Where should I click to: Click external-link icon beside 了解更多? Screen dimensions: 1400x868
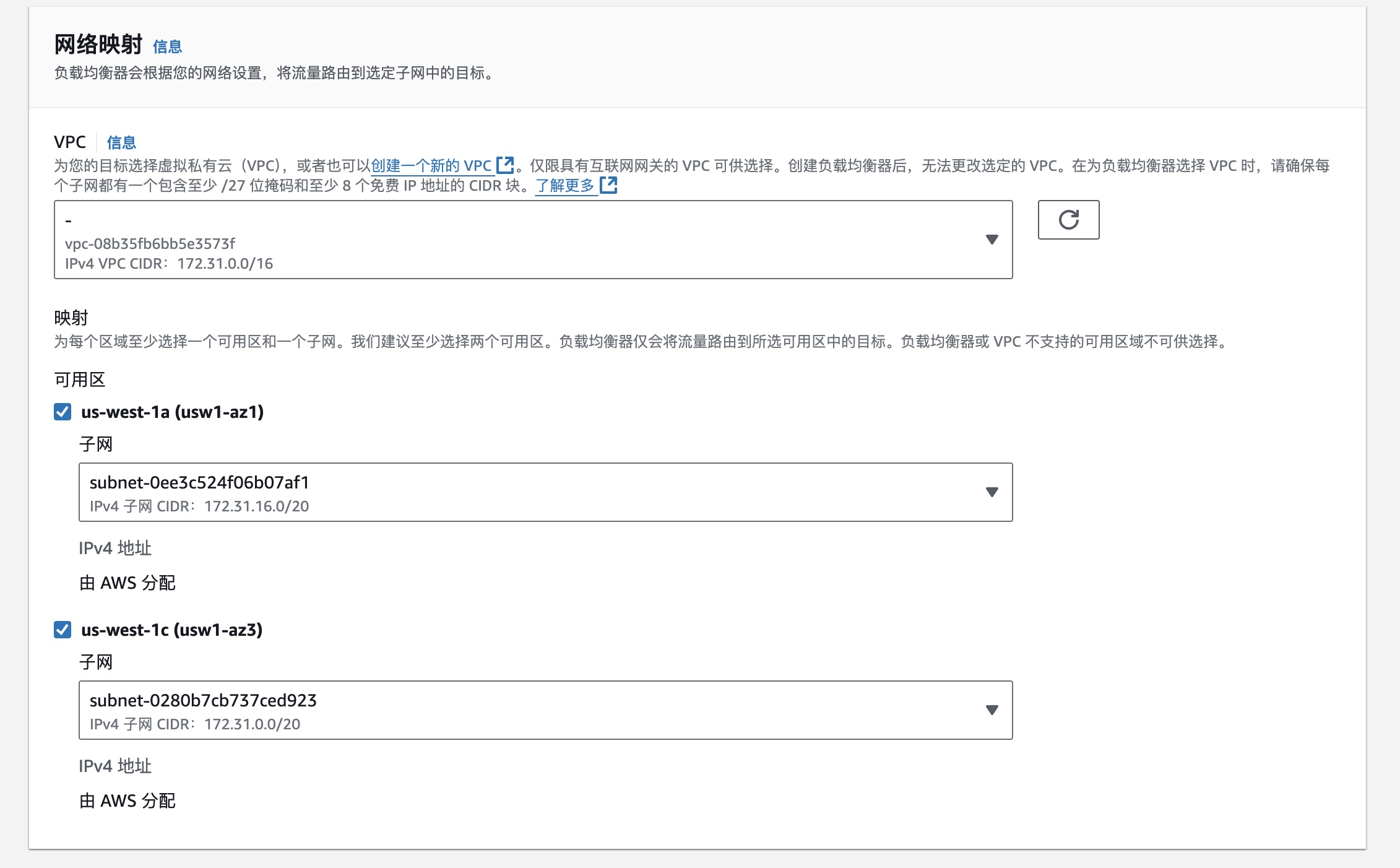coord(608,185)
